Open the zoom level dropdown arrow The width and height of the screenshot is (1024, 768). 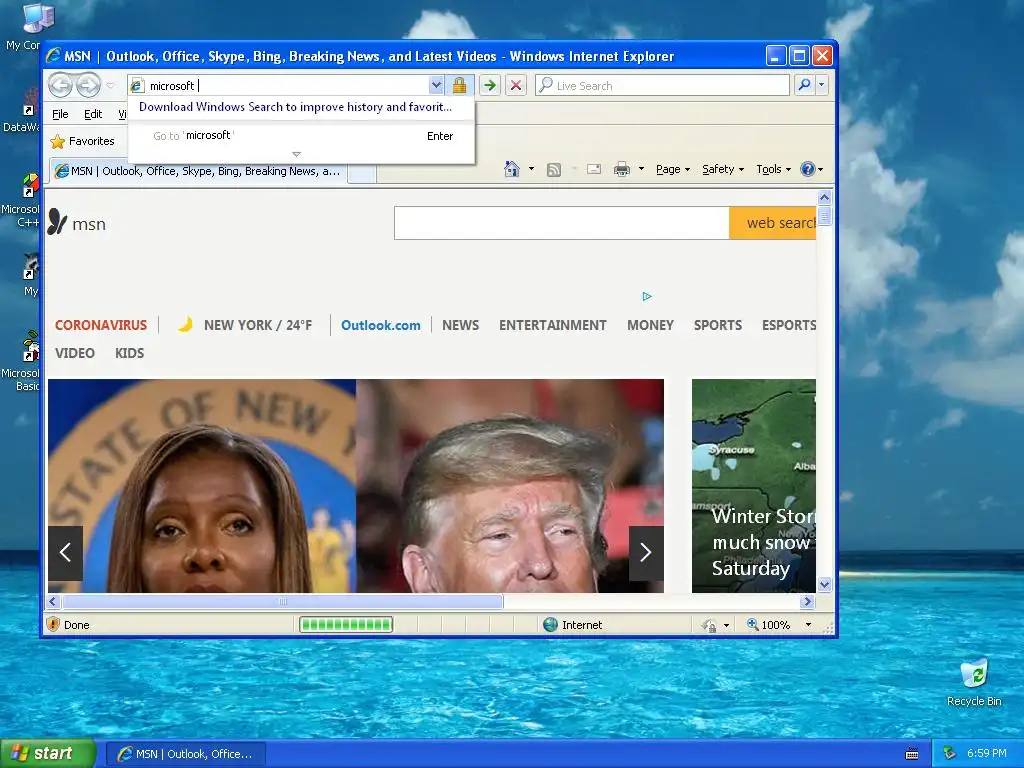[808, 625]
